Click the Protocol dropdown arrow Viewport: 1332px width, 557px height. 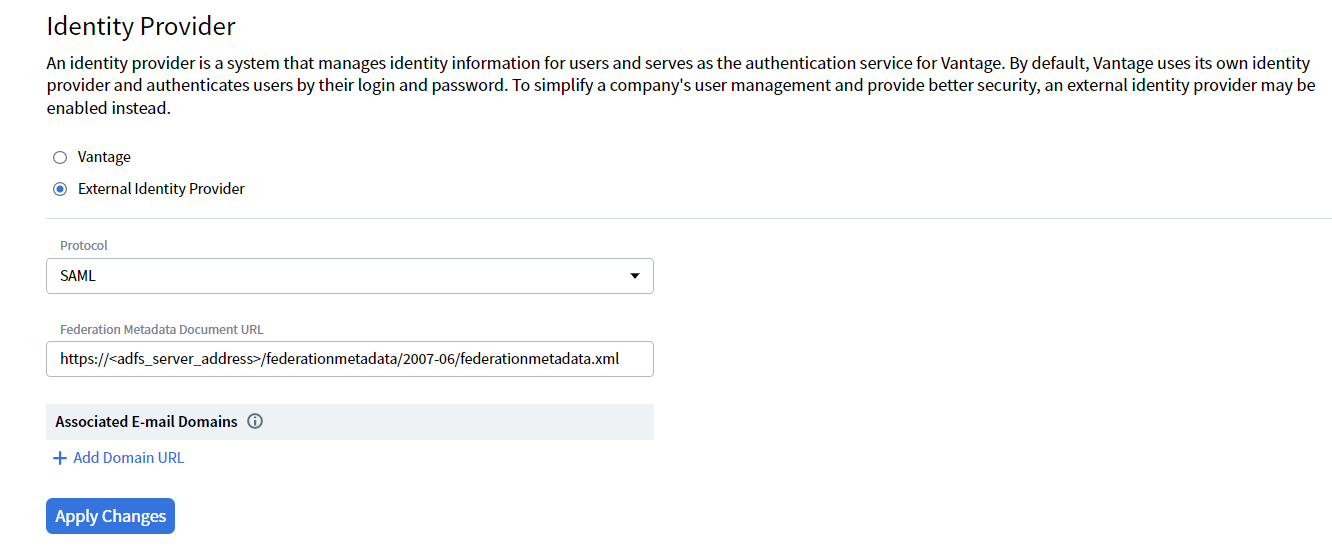[635, 276]
